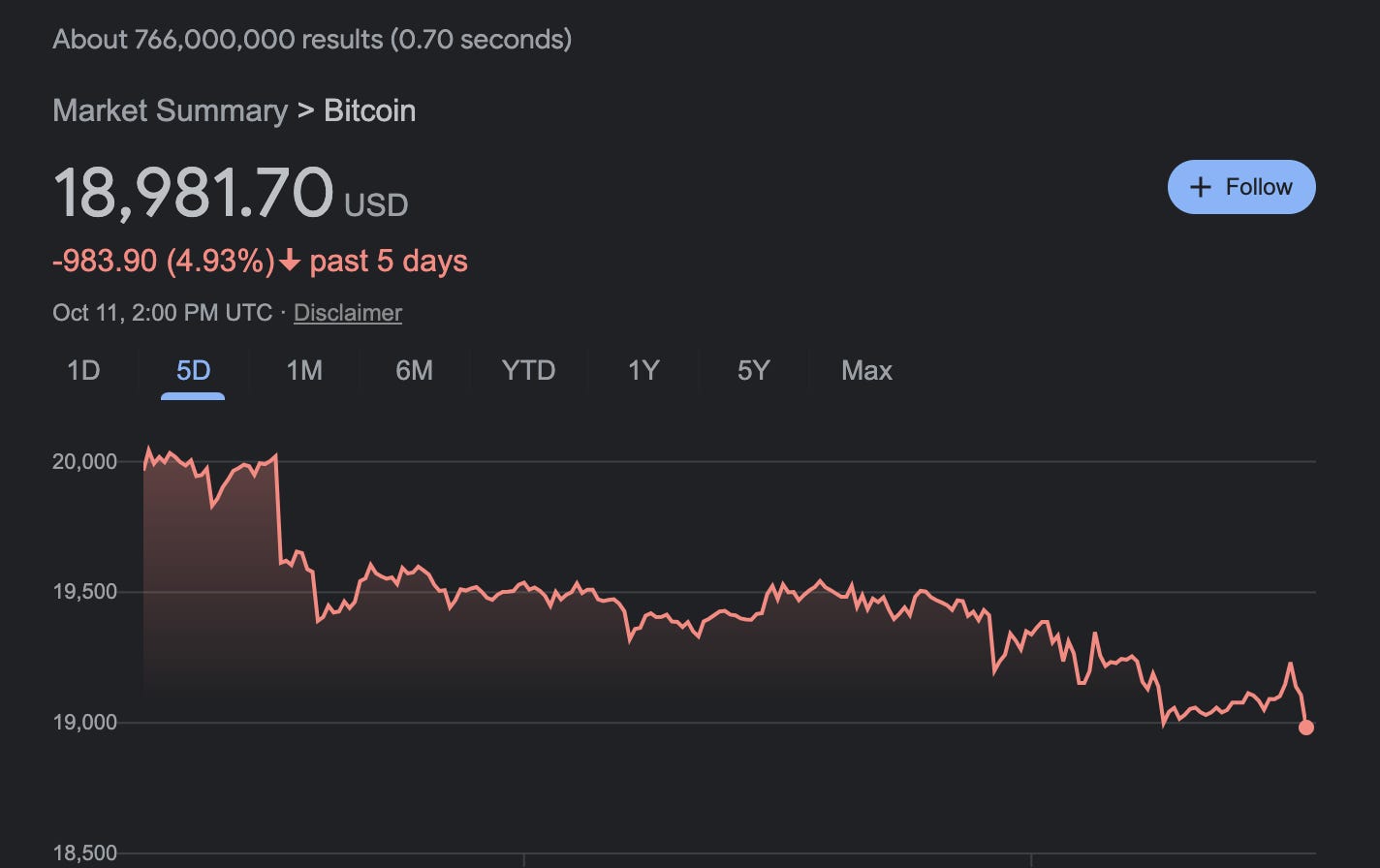Click the plus icon on the Follow button
1380x868 pixels.
click(1200, 186)
